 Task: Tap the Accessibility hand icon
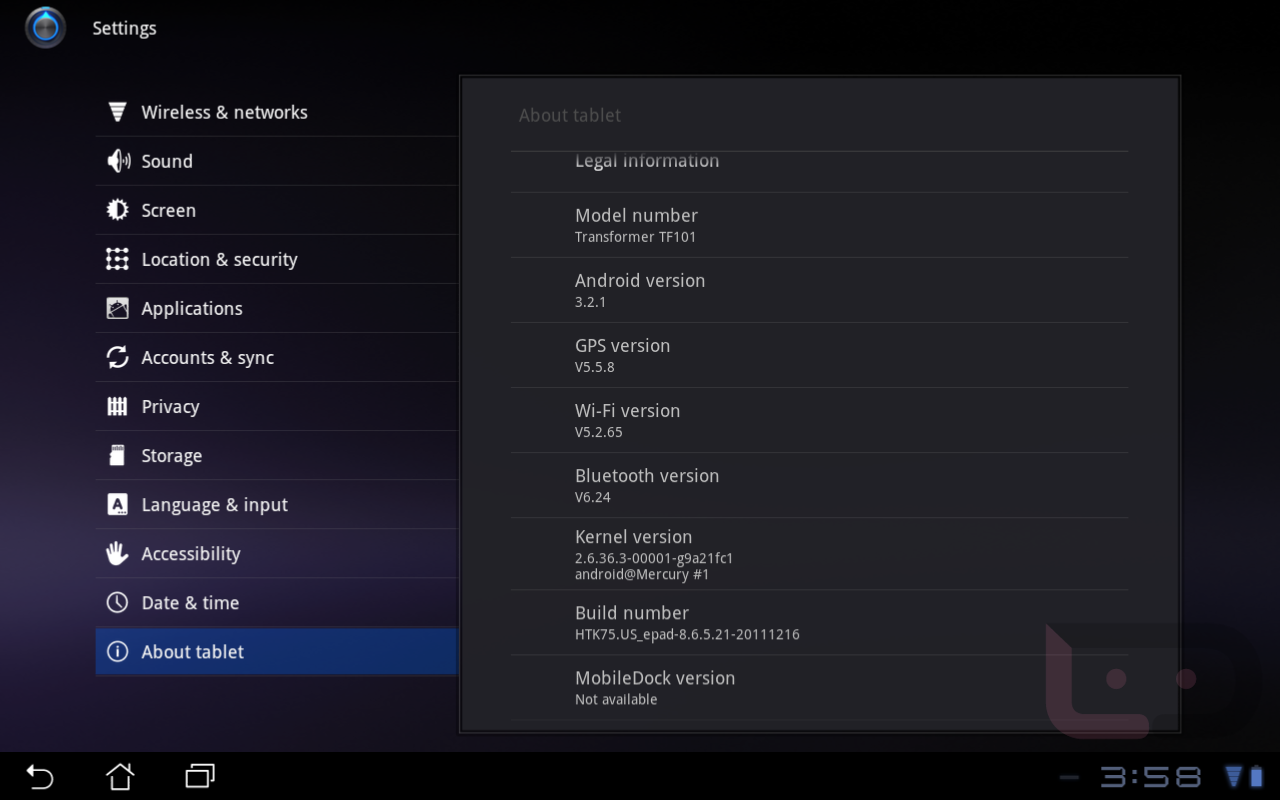(117, 553)
